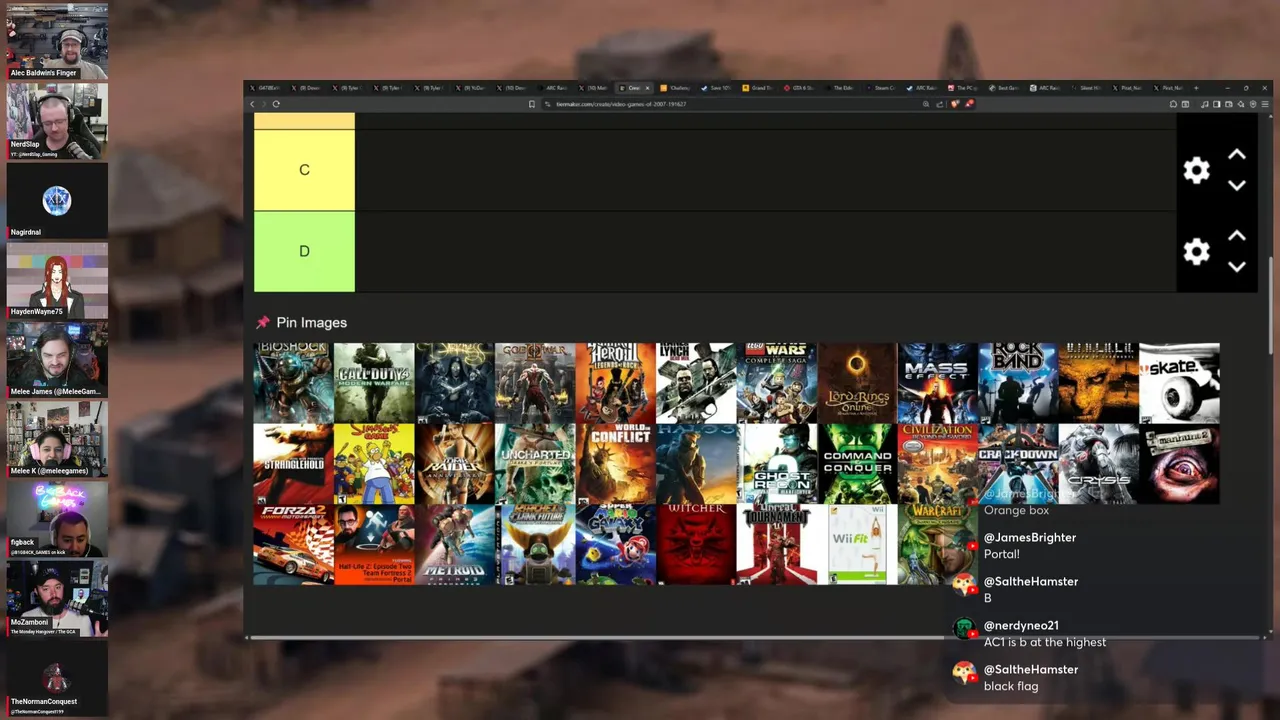Click @nerdyneo21 chat username
This screenshot has width=1280, height=720.
[1021, 625]
